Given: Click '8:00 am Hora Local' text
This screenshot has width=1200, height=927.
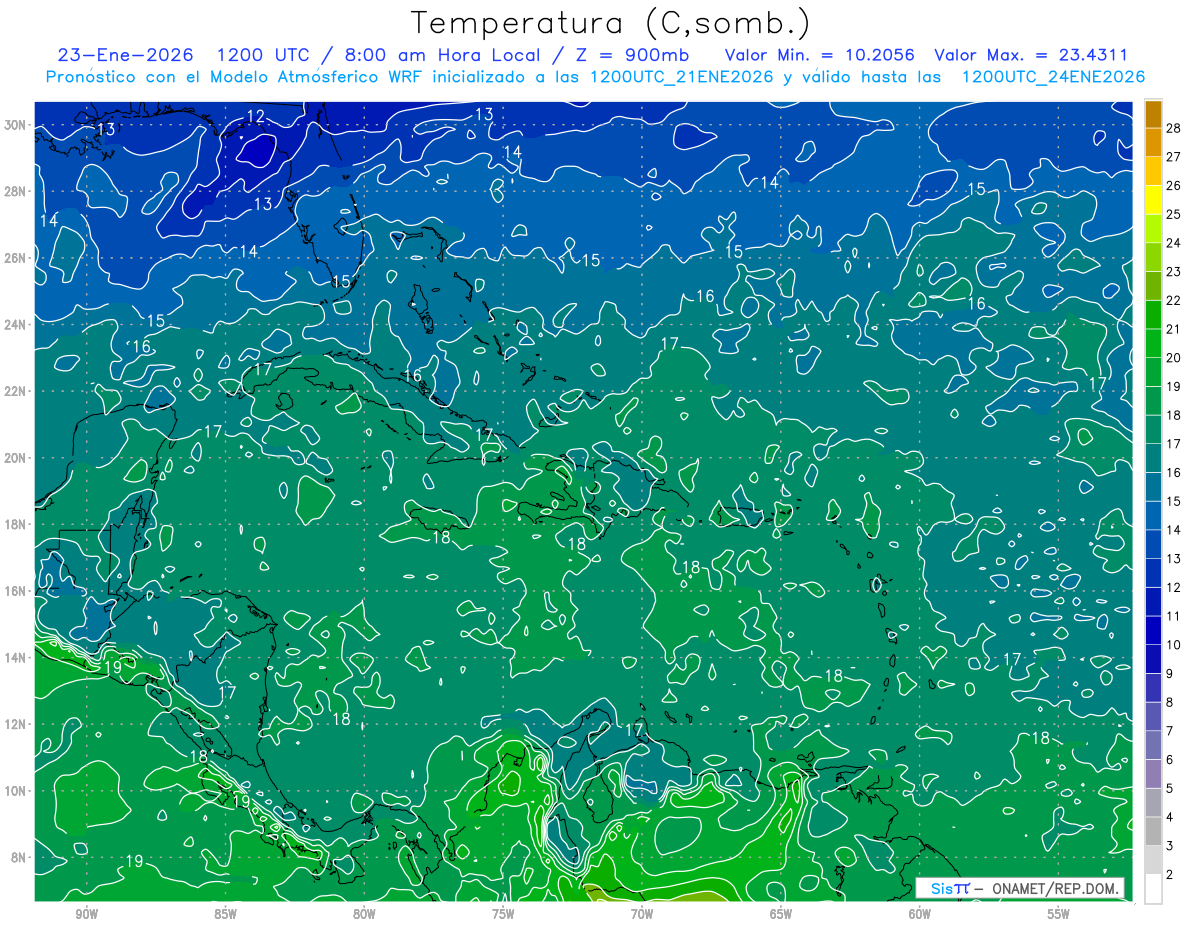Looking at the screenshot, I should (x=441, y=55).
